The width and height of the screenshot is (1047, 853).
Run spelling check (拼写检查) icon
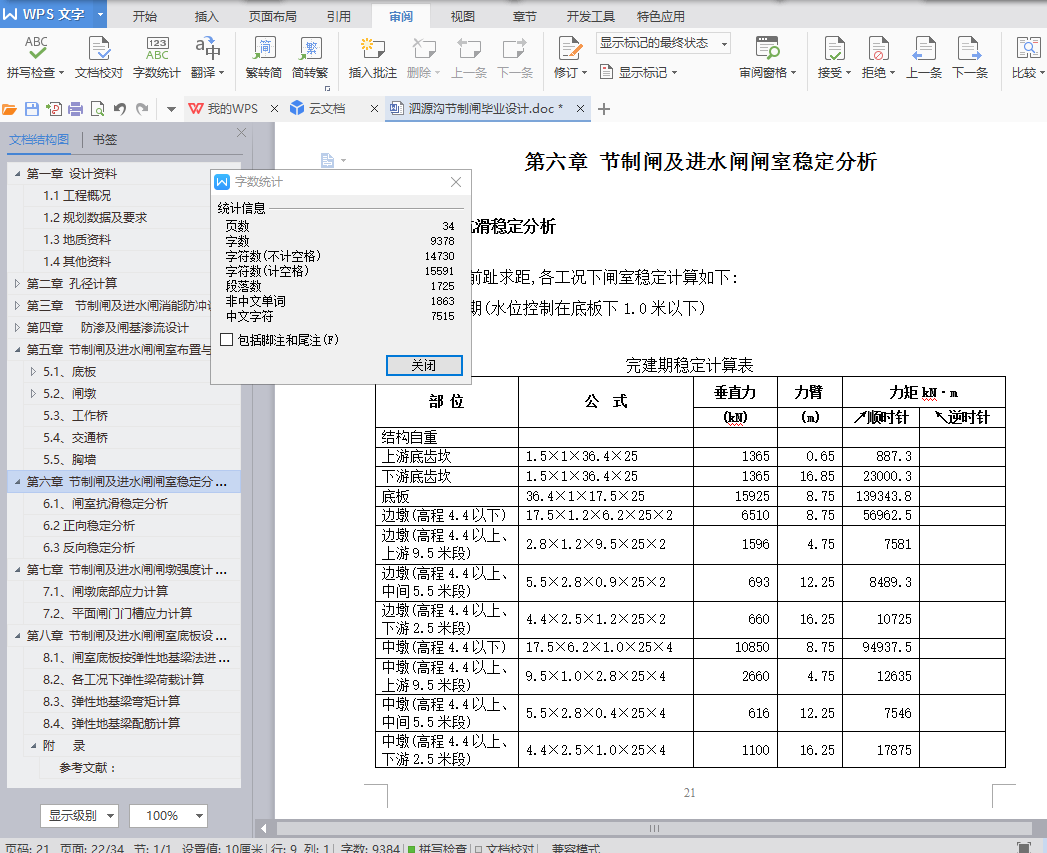point(36,48)
